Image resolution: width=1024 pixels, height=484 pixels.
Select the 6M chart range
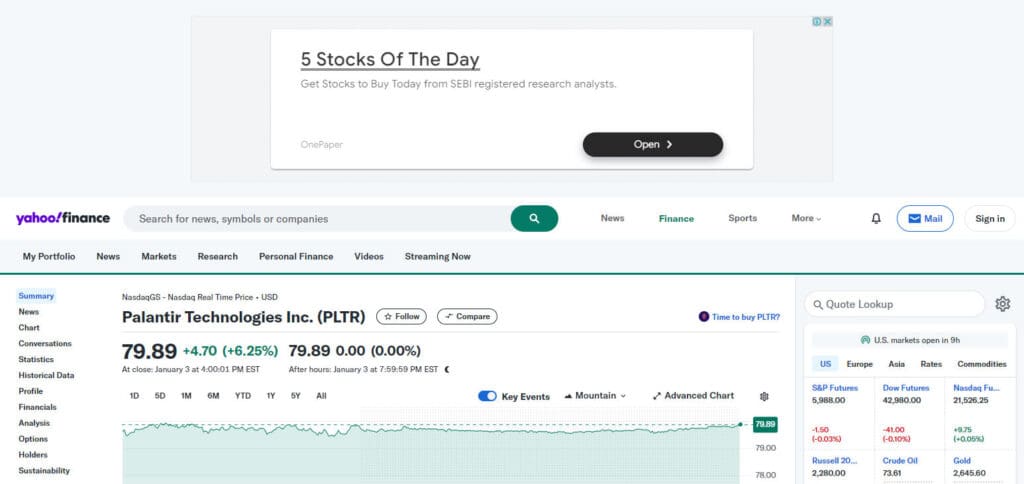[214, 396]
